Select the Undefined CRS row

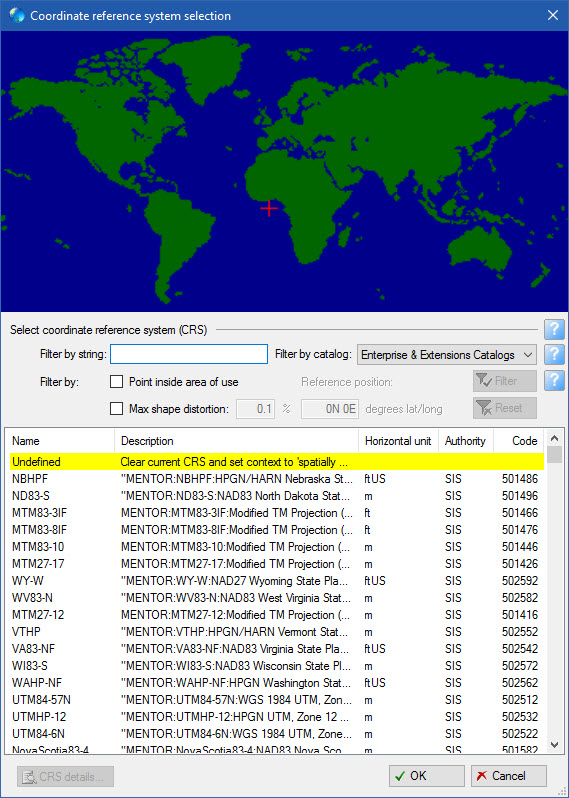click(277, 462)
